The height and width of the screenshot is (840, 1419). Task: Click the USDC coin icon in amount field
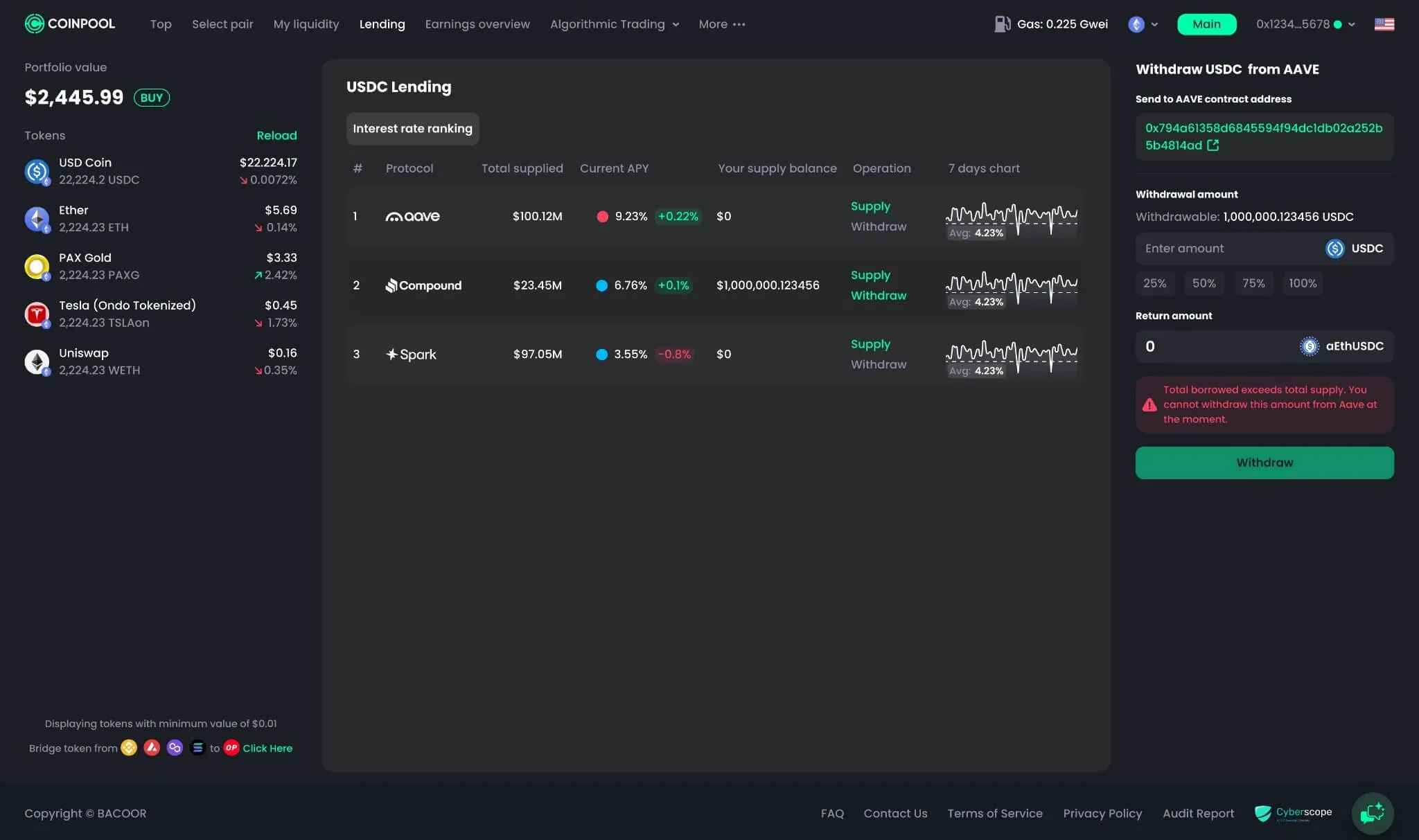[x=1334, y=249]
